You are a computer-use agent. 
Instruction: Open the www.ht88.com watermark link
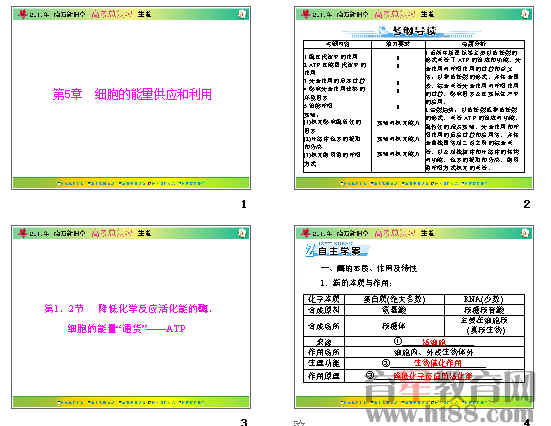tap(449, 414)
